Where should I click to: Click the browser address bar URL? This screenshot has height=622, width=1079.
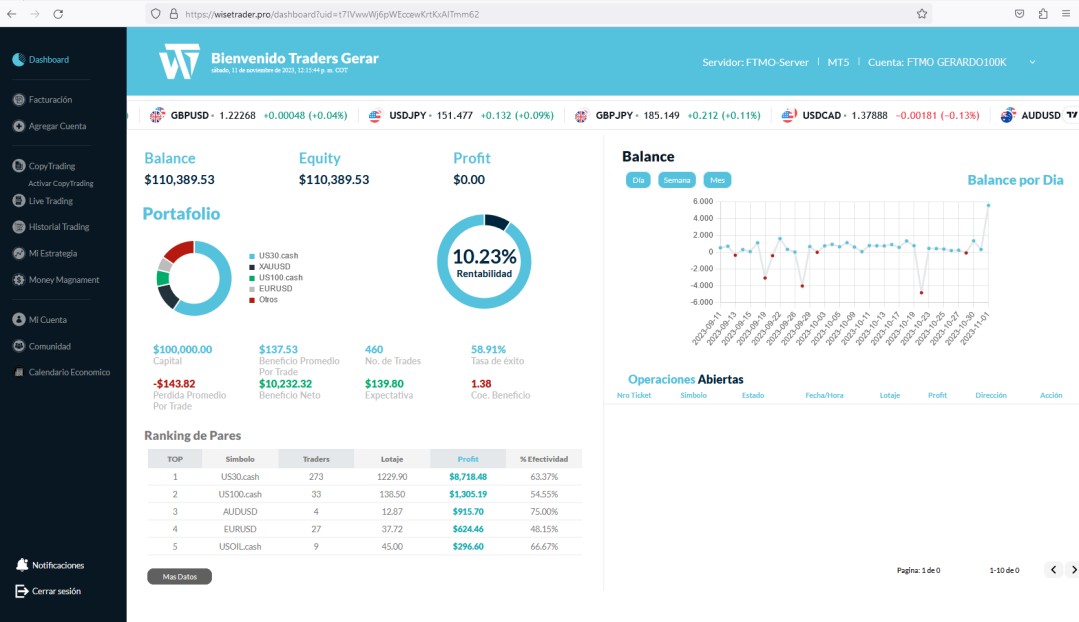coord(332,14)
